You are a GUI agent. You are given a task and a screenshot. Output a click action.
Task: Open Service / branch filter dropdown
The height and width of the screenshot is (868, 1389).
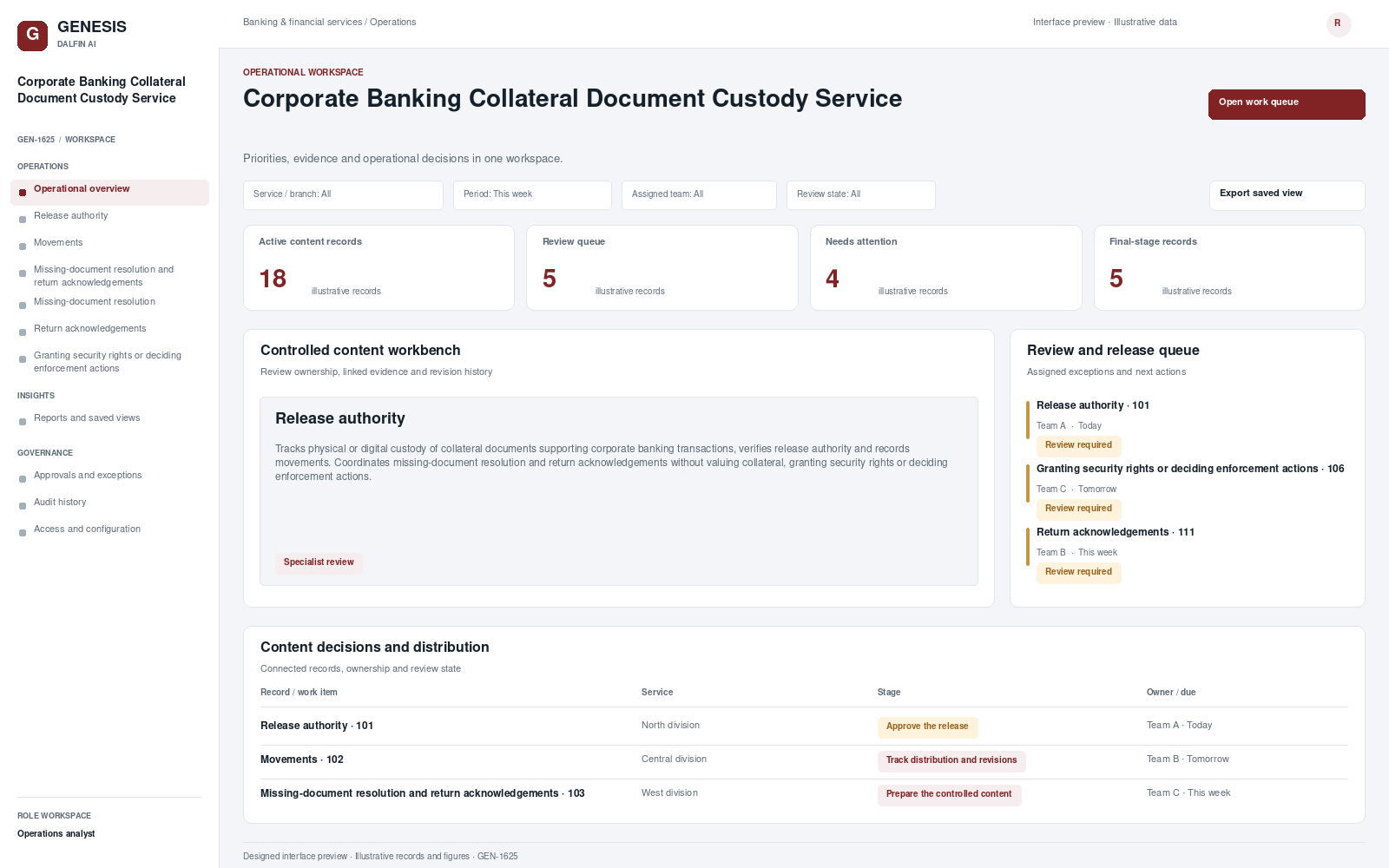(x=343, y=195)
